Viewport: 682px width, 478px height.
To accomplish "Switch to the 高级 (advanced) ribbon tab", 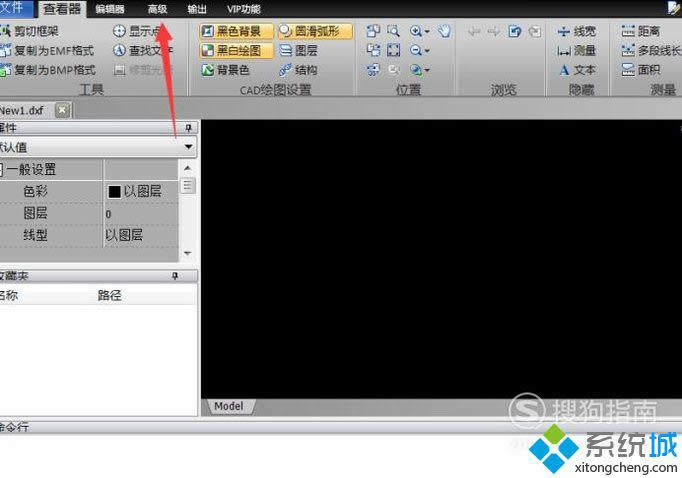I will [157, 9].
